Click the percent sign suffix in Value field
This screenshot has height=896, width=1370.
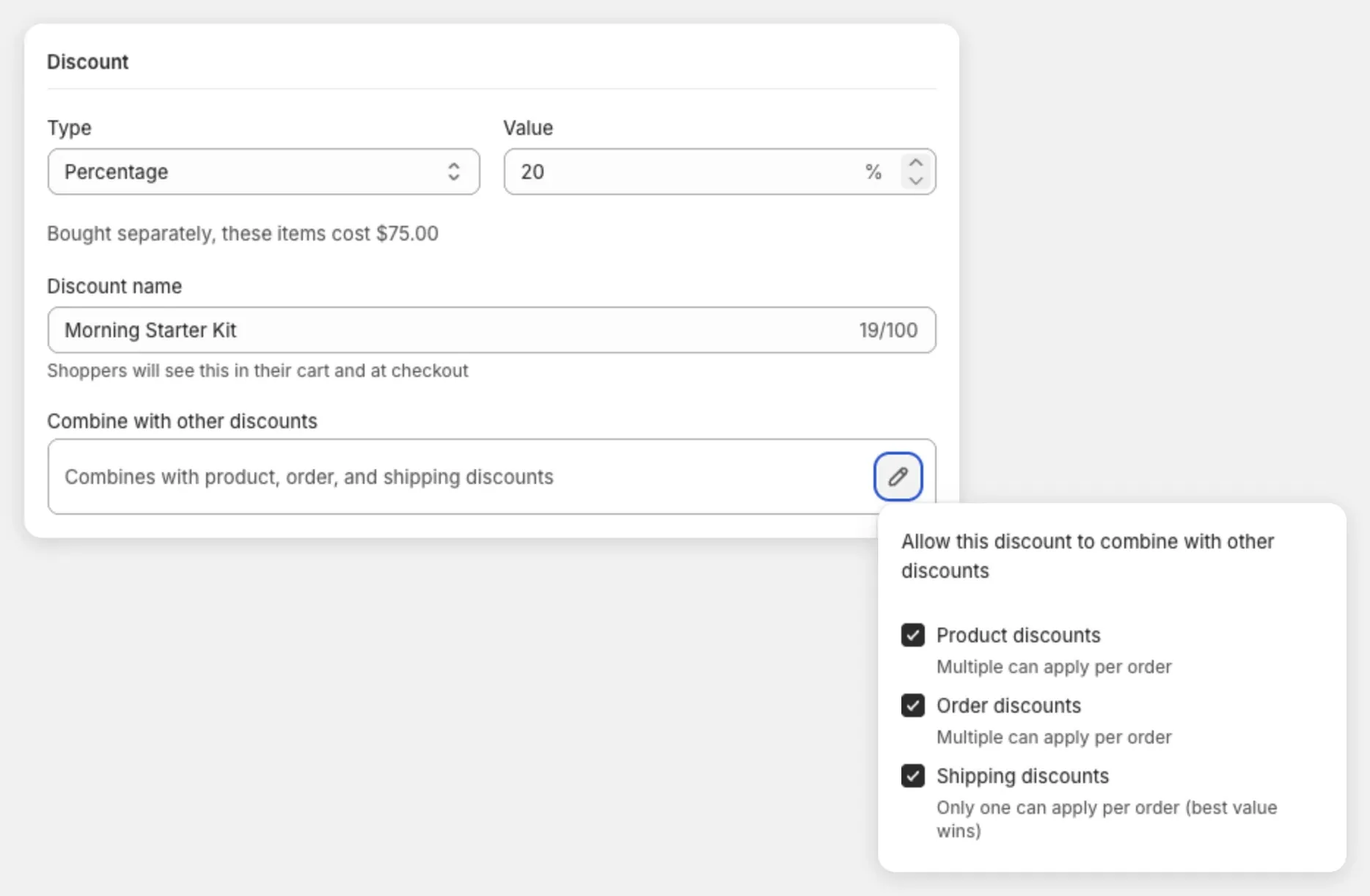point(873,172)
